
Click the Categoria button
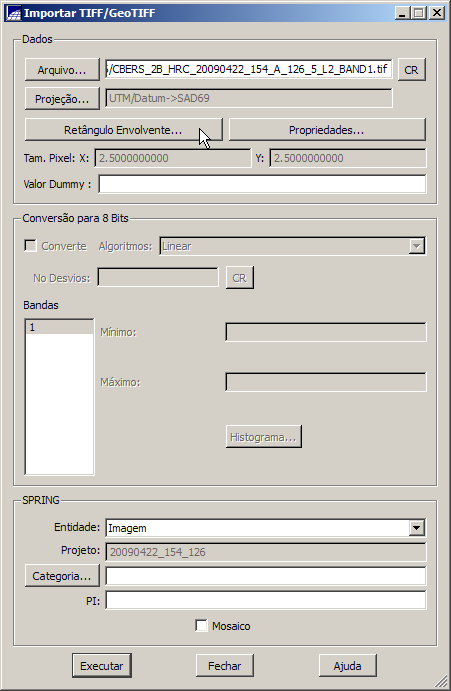click(62, 576)
